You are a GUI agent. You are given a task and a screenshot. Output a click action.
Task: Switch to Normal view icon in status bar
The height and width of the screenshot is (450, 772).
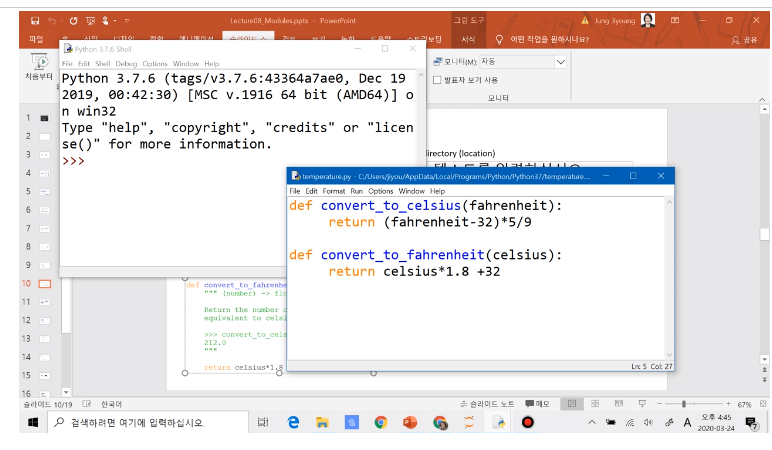(x=572, y=404)
